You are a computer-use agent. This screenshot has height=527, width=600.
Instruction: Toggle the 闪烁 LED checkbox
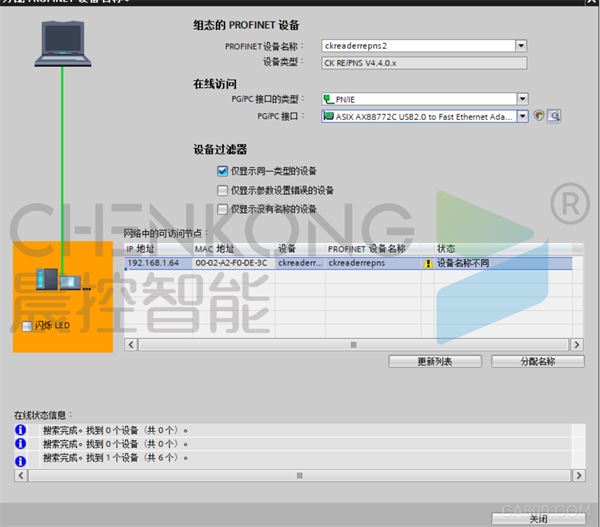tap(27, 326)
